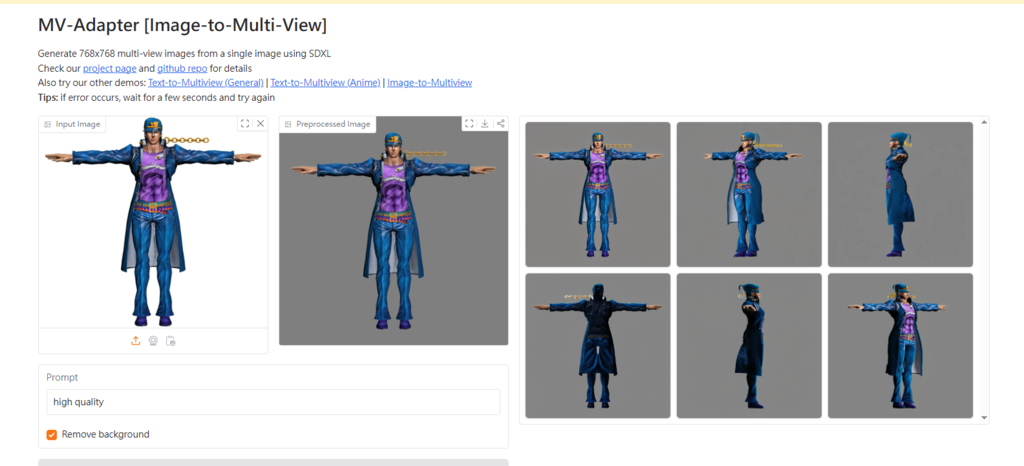Image resolution: width=1024 pixels, height=466 pixels.
Task: Click the "Input Image" panel label
Action: (72, 124)
